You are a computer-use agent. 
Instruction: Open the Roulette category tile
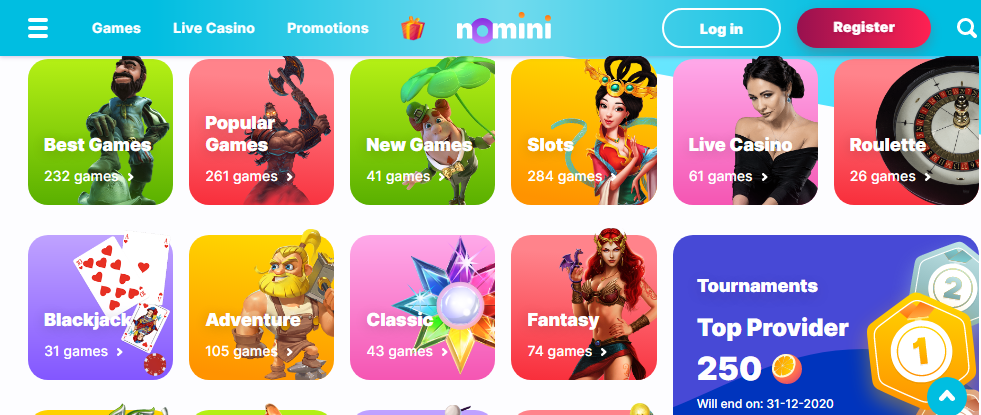(x=907, y=131)
